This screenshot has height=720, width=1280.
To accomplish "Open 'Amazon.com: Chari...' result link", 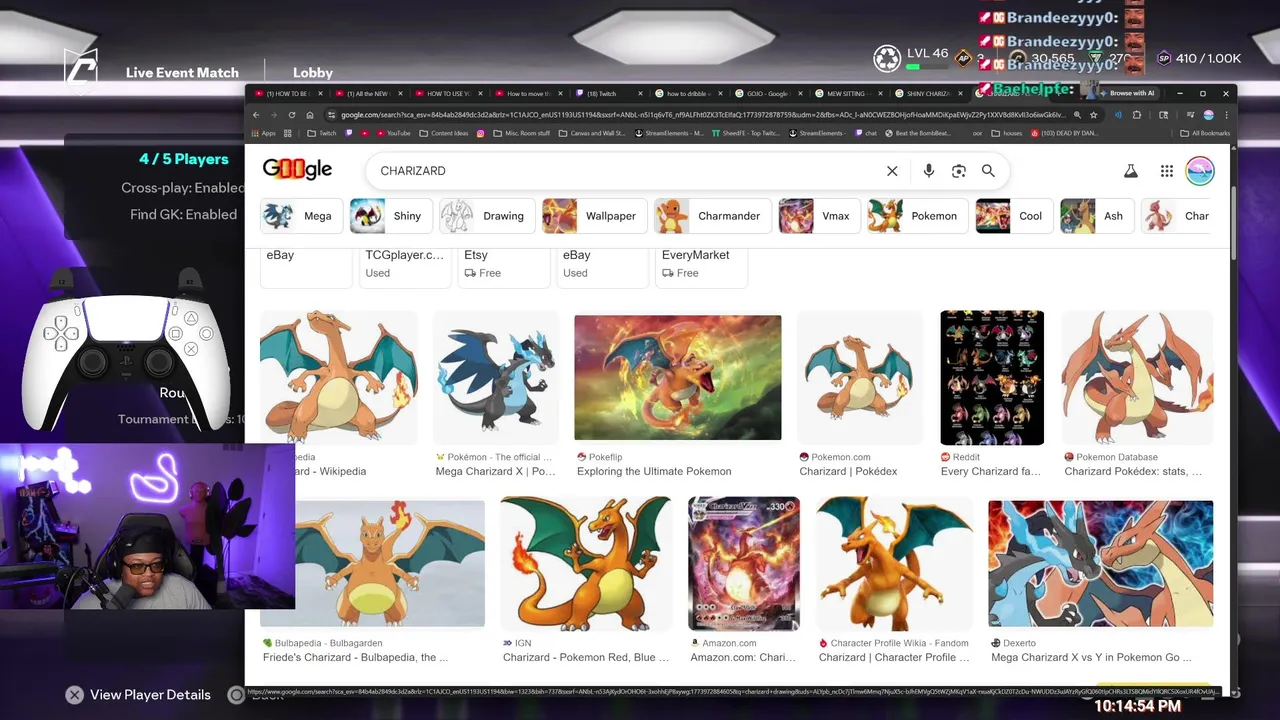I will click(743, 657).
